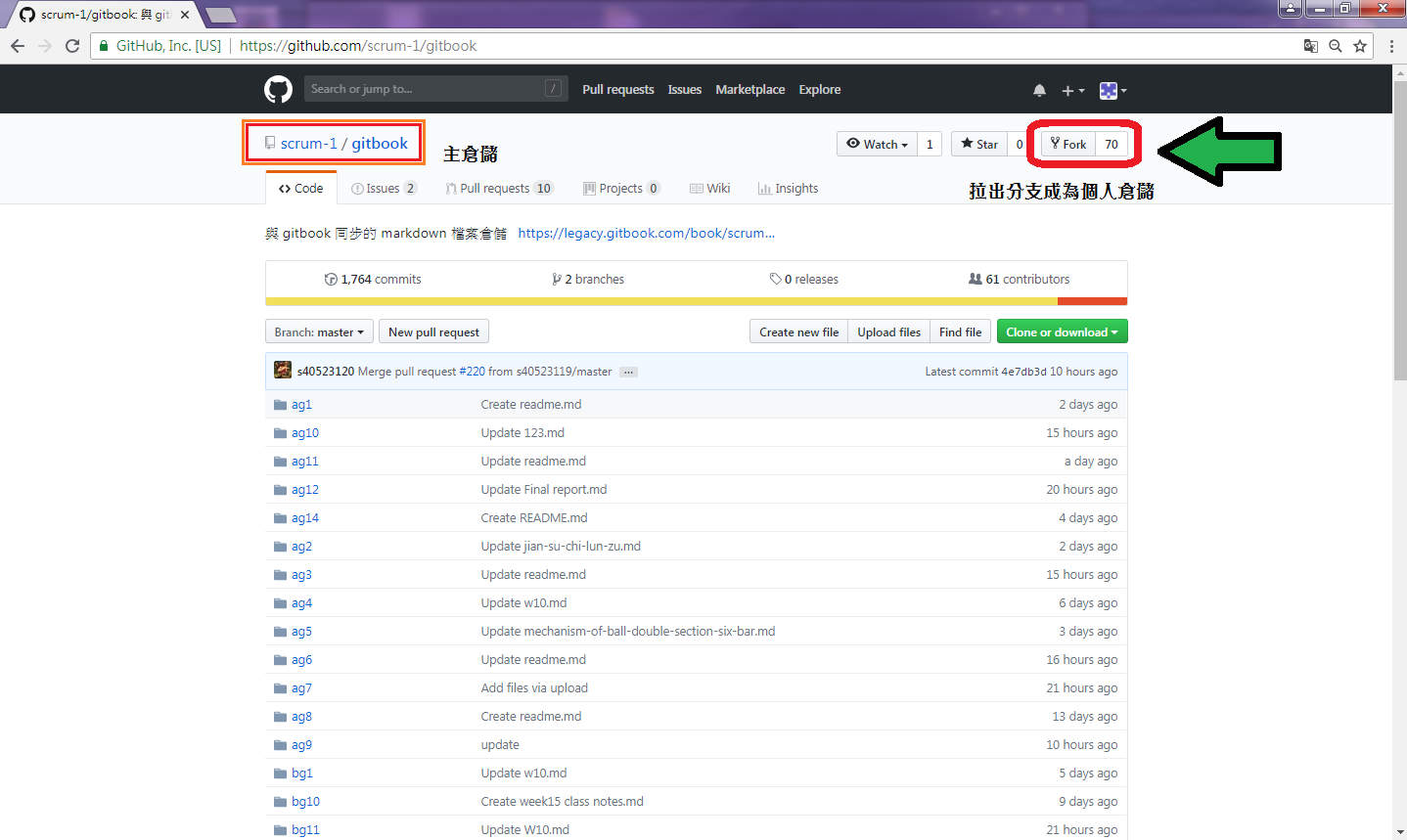
Task: Open Watch subscription dropdown
Action: pos(878,144)
